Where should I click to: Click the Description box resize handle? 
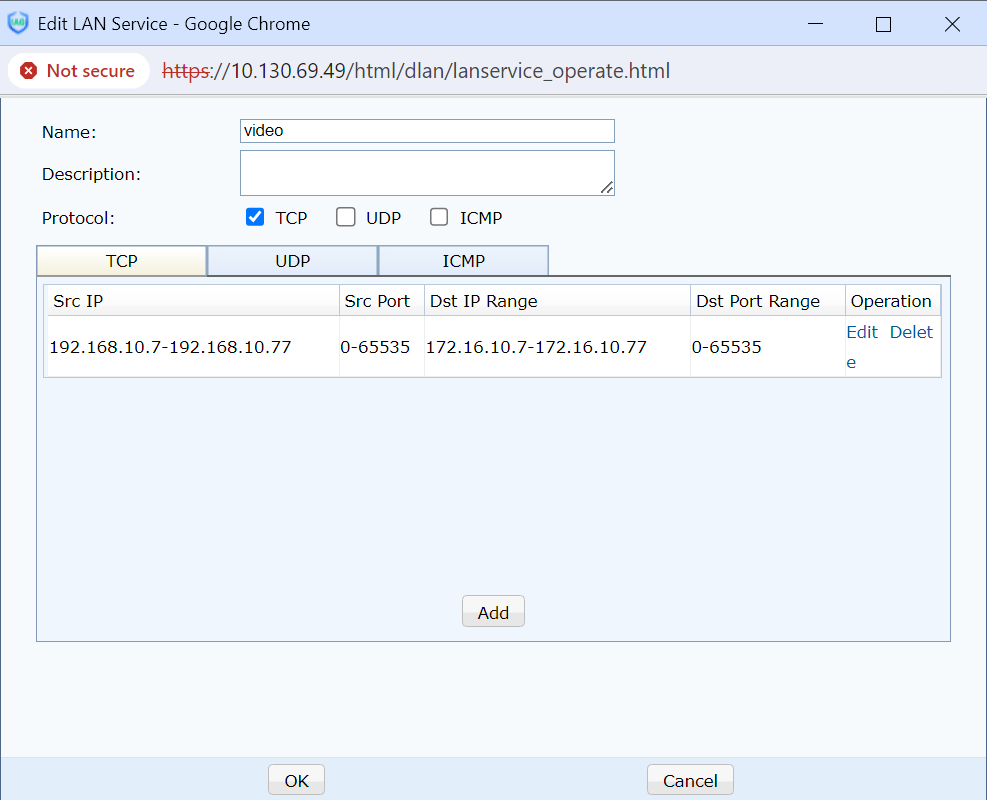[607, 188]
